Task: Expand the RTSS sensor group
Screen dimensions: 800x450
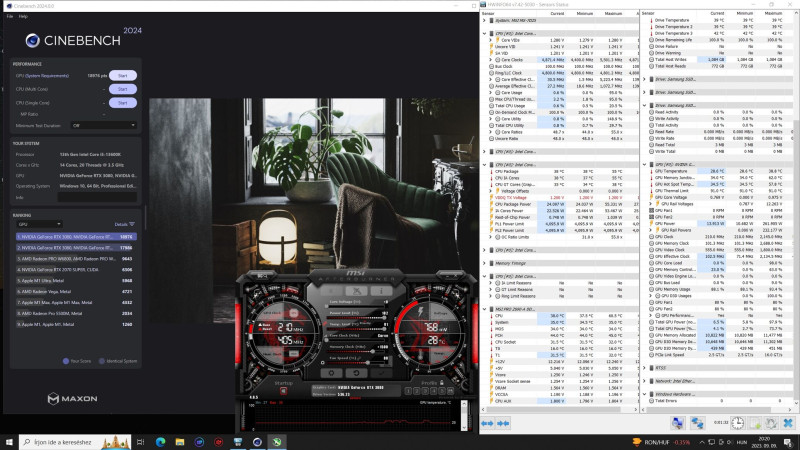Action: coord(644,368)
